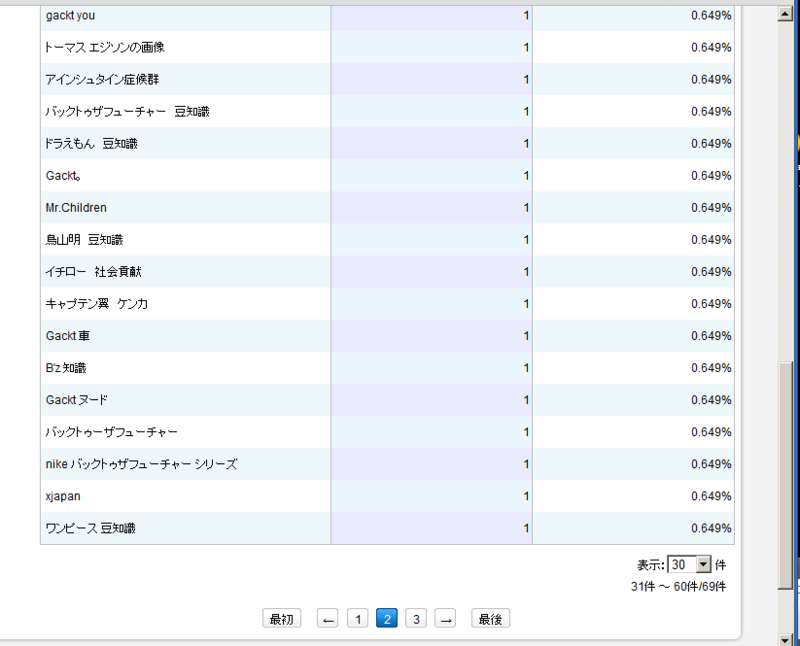Go to the first page with 最初
This screenshot has height=646, width=800.
(x=282, y=618)
